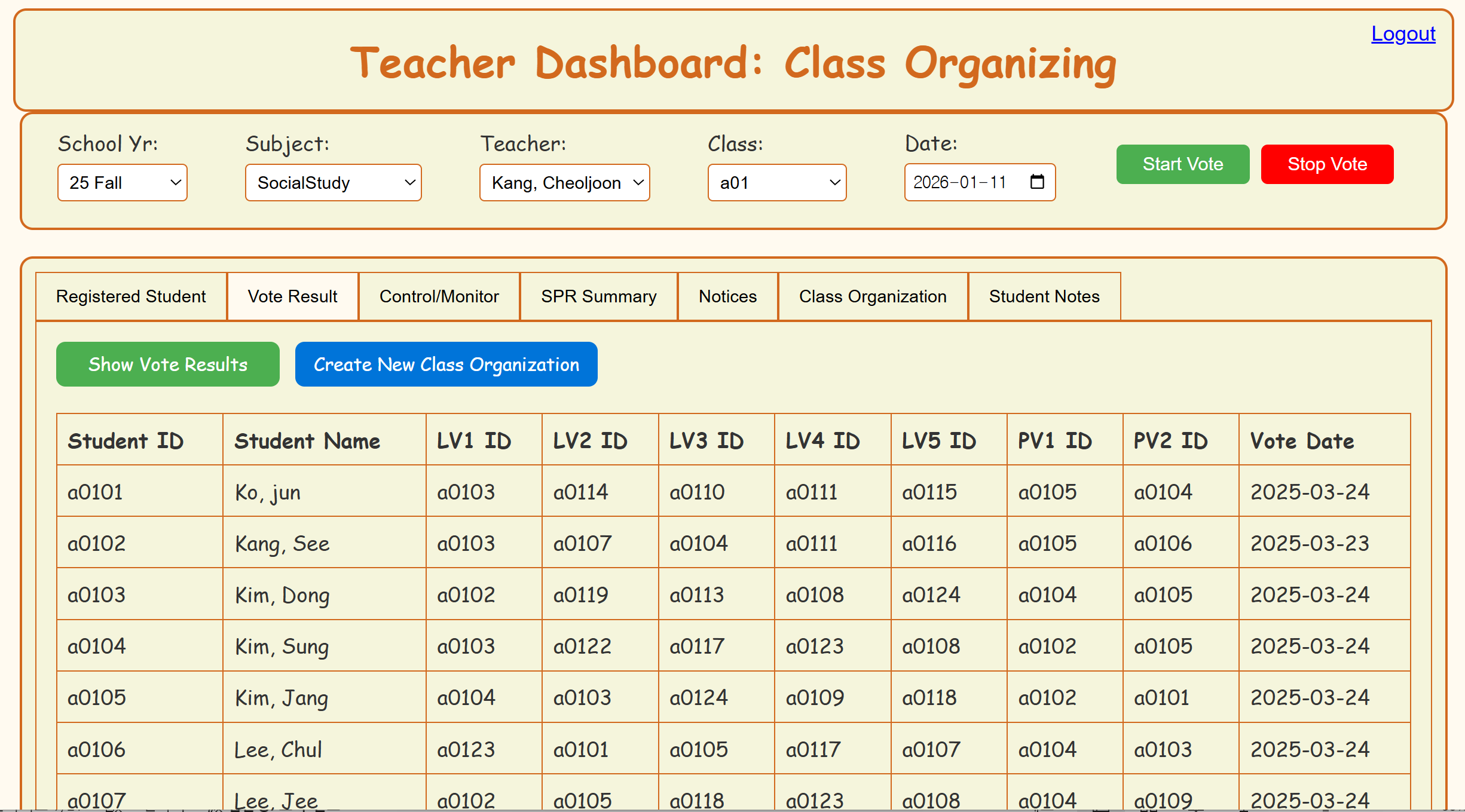The image size is (1465, 812).
Task: Go to SPR Summary tab
Action: click(x=598, y=296)
